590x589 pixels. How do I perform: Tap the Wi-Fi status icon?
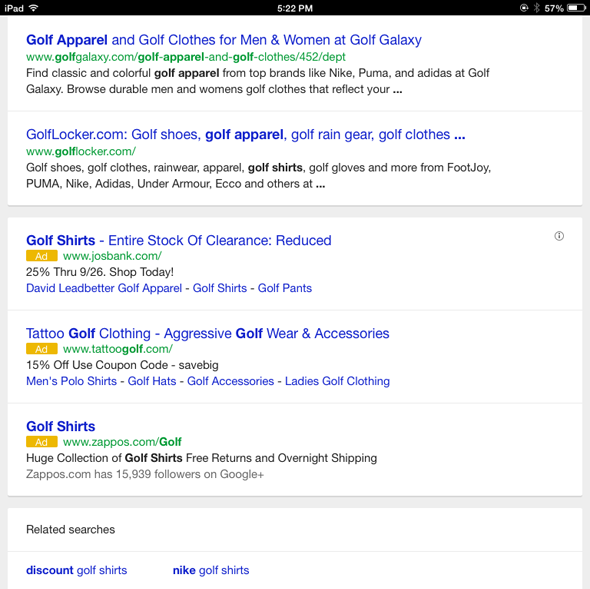(34, 8)
